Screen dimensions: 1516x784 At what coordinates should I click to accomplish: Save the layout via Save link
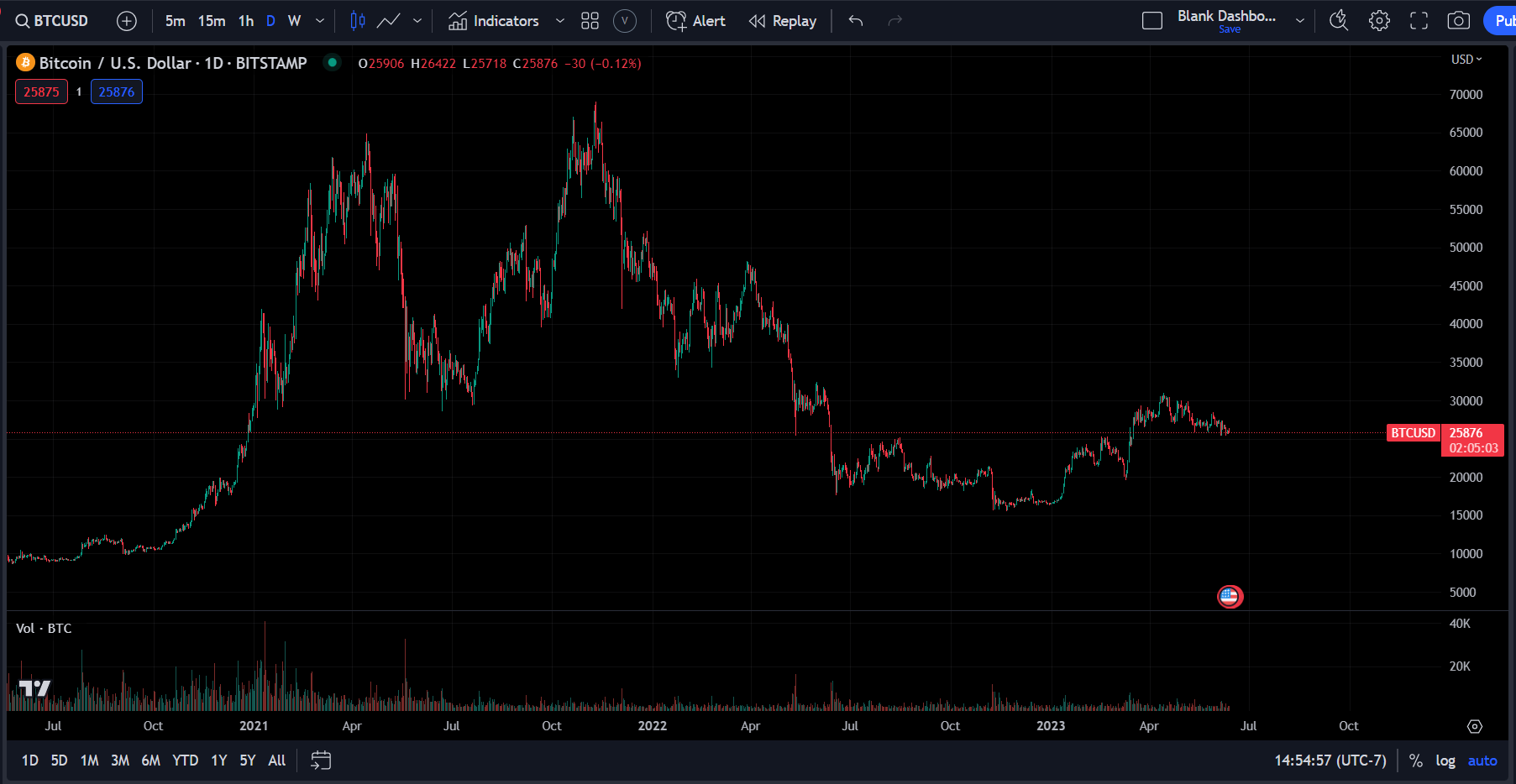pos(1230,29)
